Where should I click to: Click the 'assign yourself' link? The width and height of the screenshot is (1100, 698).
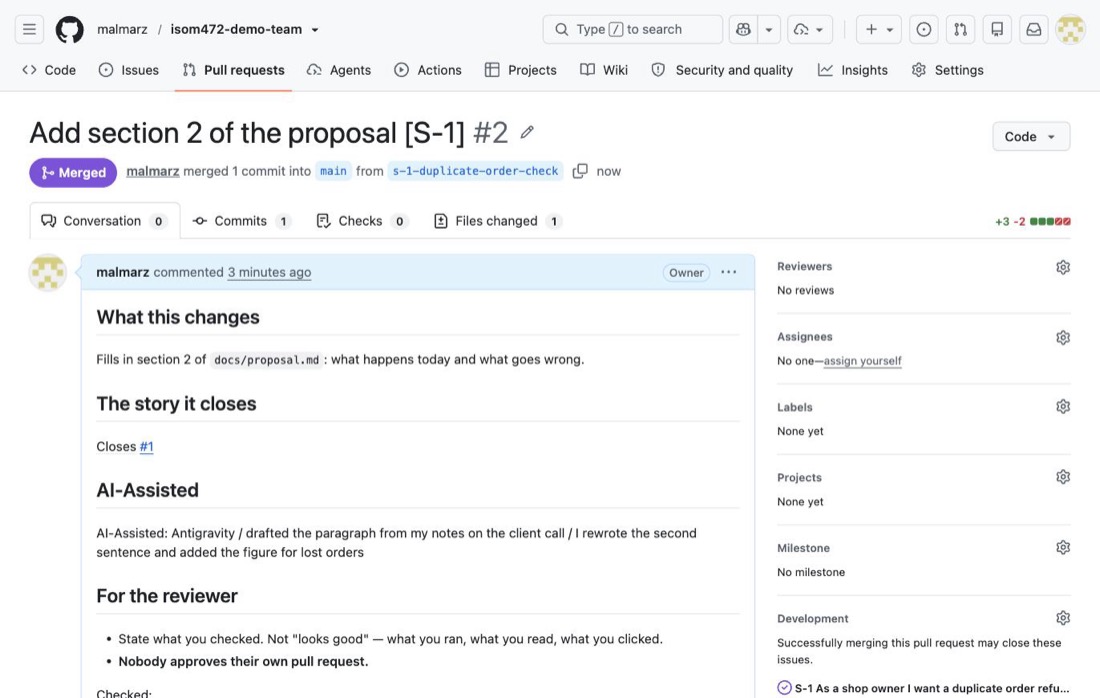(x=862, y=361)
